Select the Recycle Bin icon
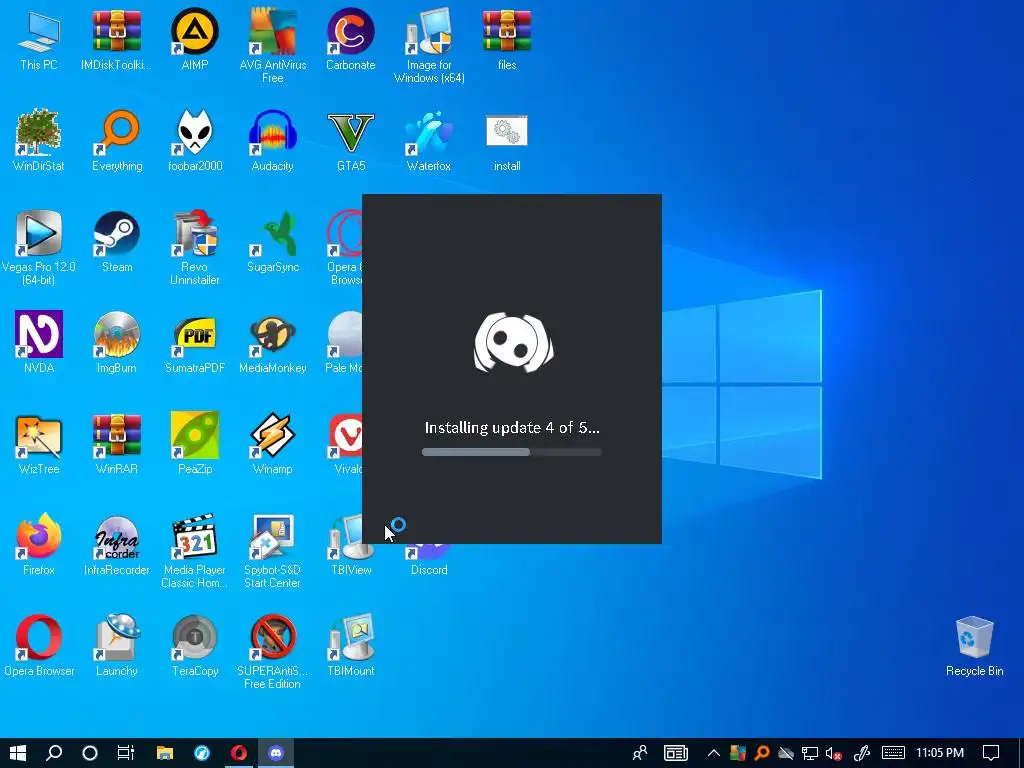Image resolution: width=1024 pixels, height=768 pixels. (x=974, y=637)
